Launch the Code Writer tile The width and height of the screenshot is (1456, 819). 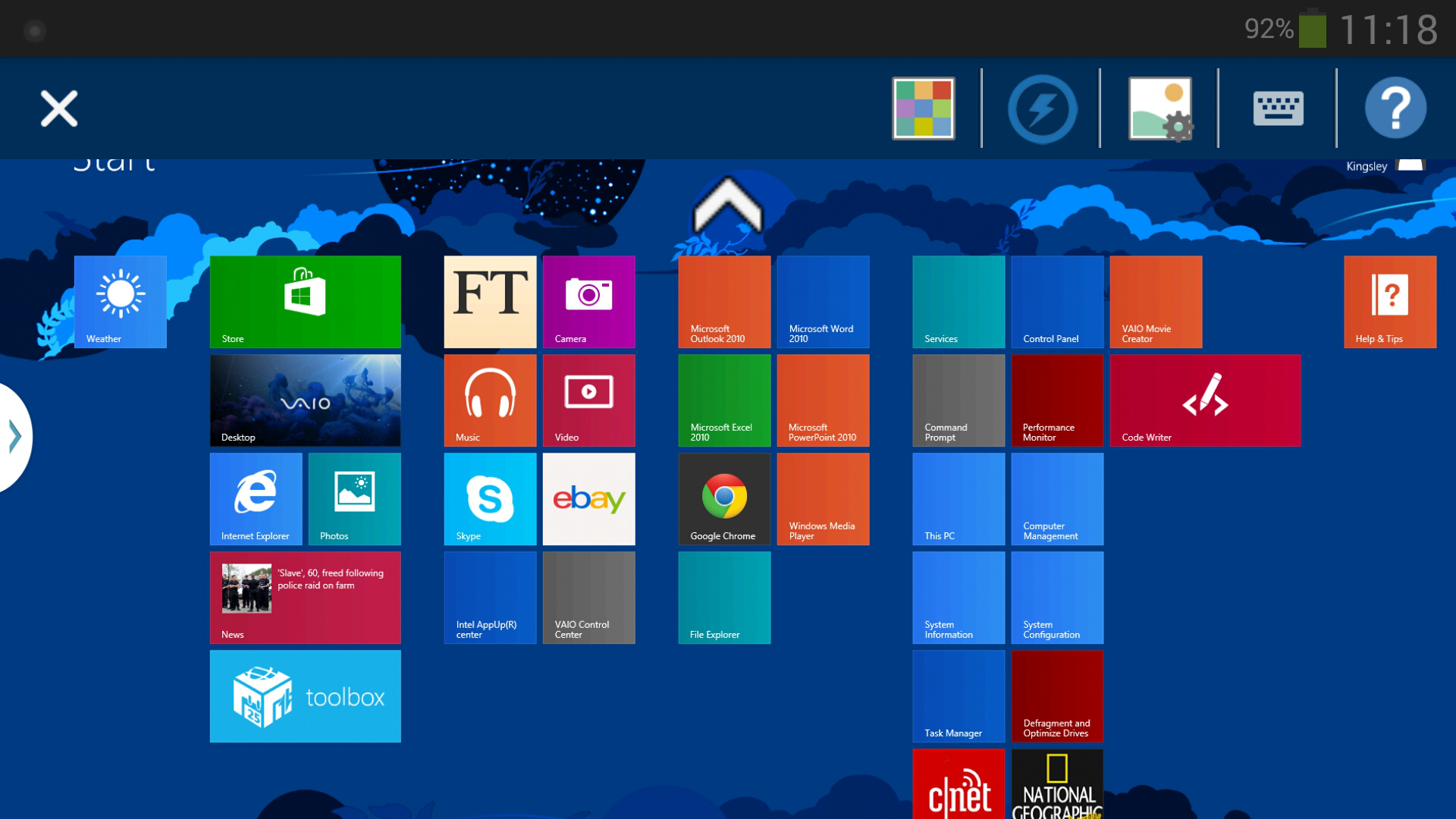point(1205,400)
